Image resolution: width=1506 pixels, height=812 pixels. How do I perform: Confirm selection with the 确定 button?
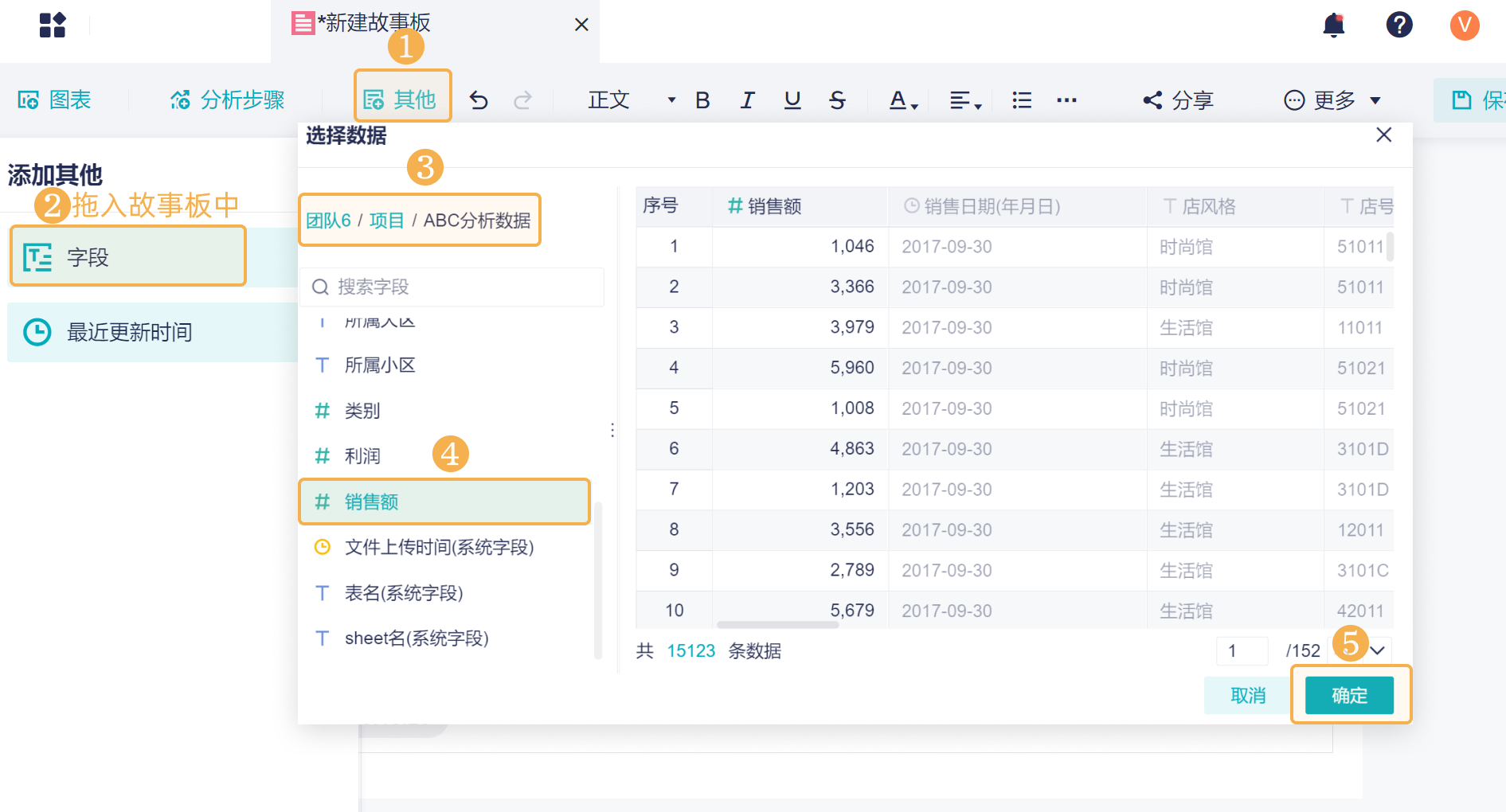(1349, 696)
